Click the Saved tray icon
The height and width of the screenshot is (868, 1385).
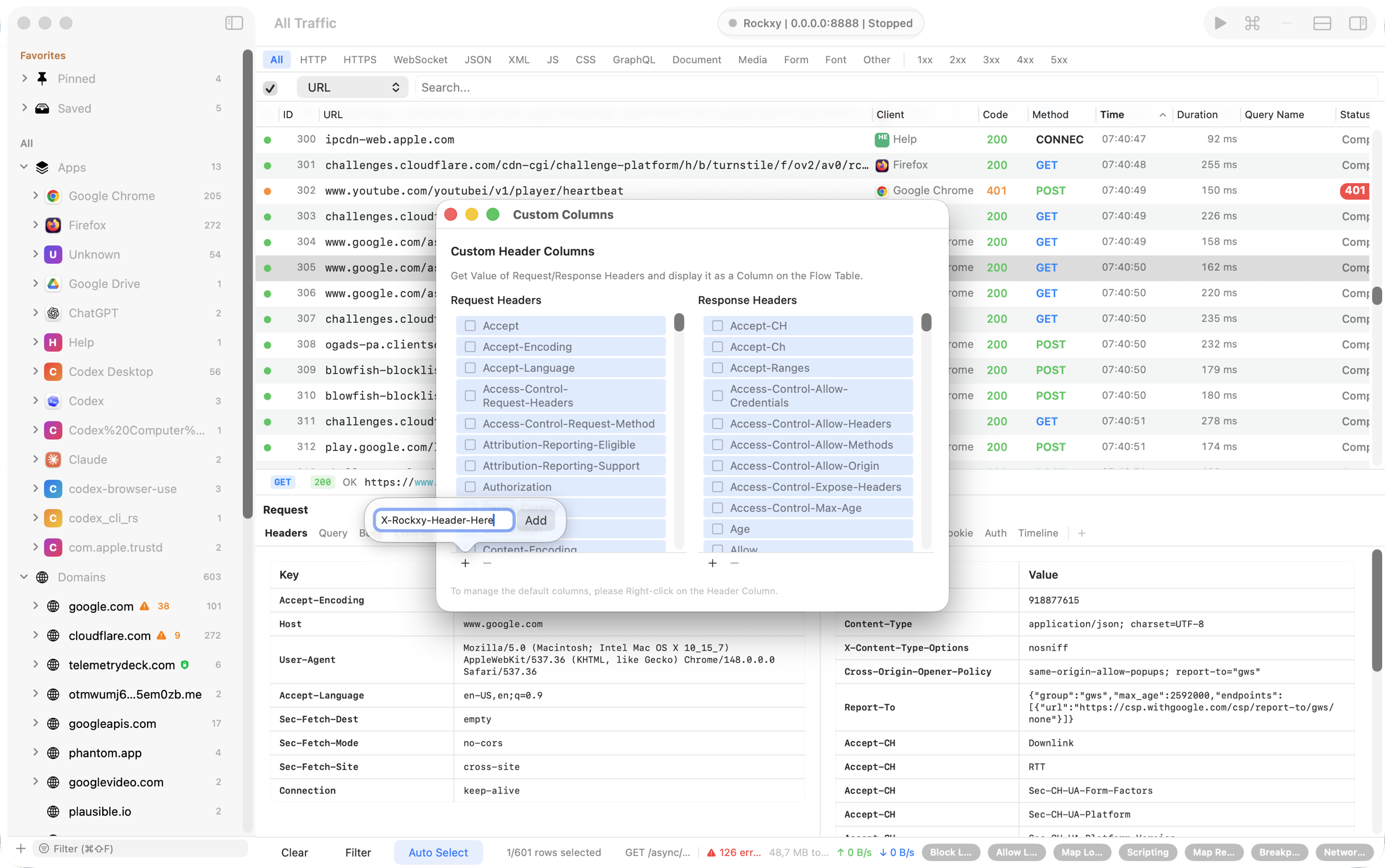coord(42,108)
